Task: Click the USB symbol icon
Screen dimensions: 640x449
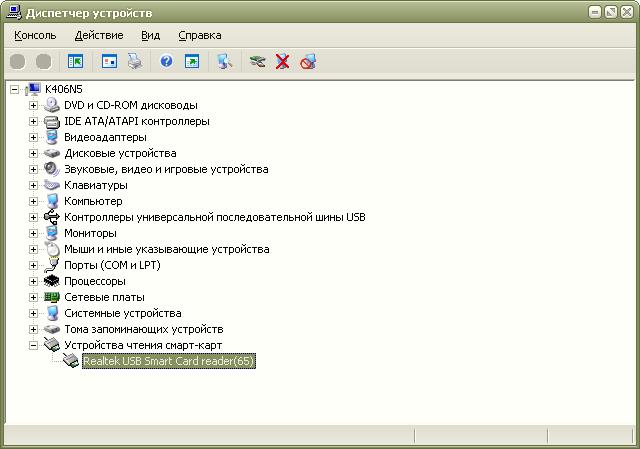Action: coord(51,217)
